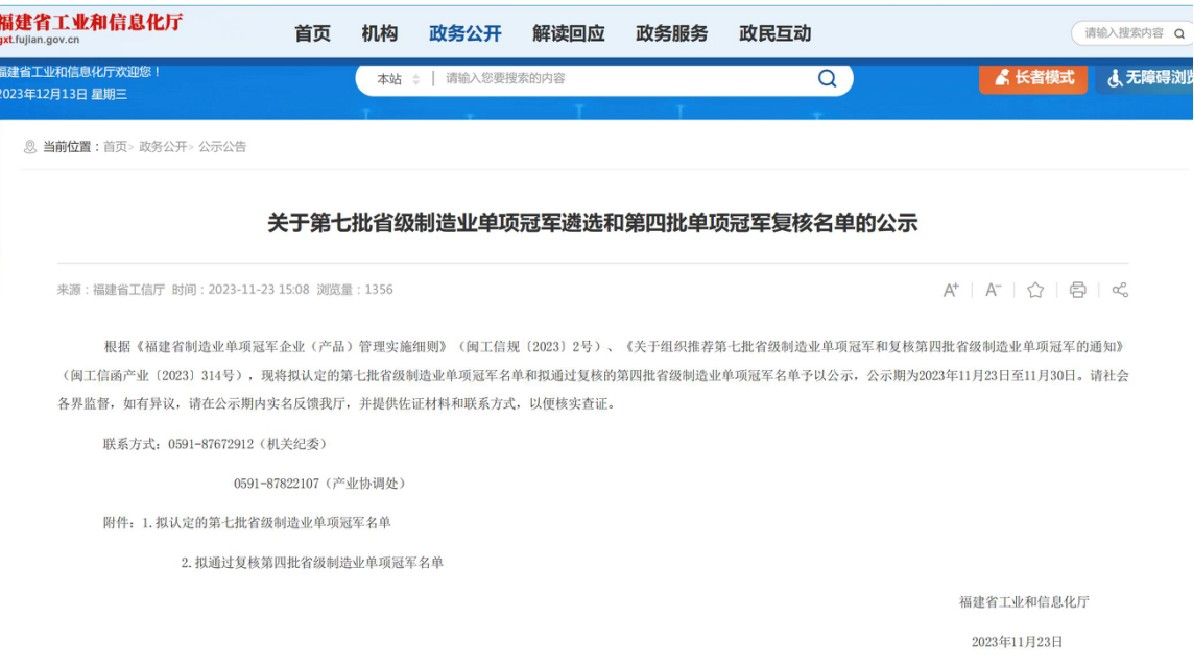Open 政民互动 from the top navigation
This screenshot has width=1194, height=669.
coord(775,33)
